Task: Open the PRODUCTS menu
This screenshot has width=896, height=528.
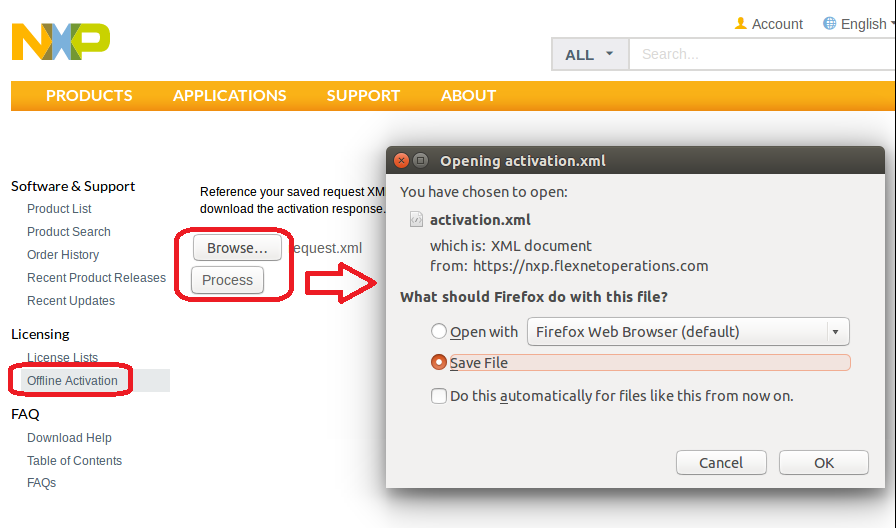Action: click(x=89, y=95)
